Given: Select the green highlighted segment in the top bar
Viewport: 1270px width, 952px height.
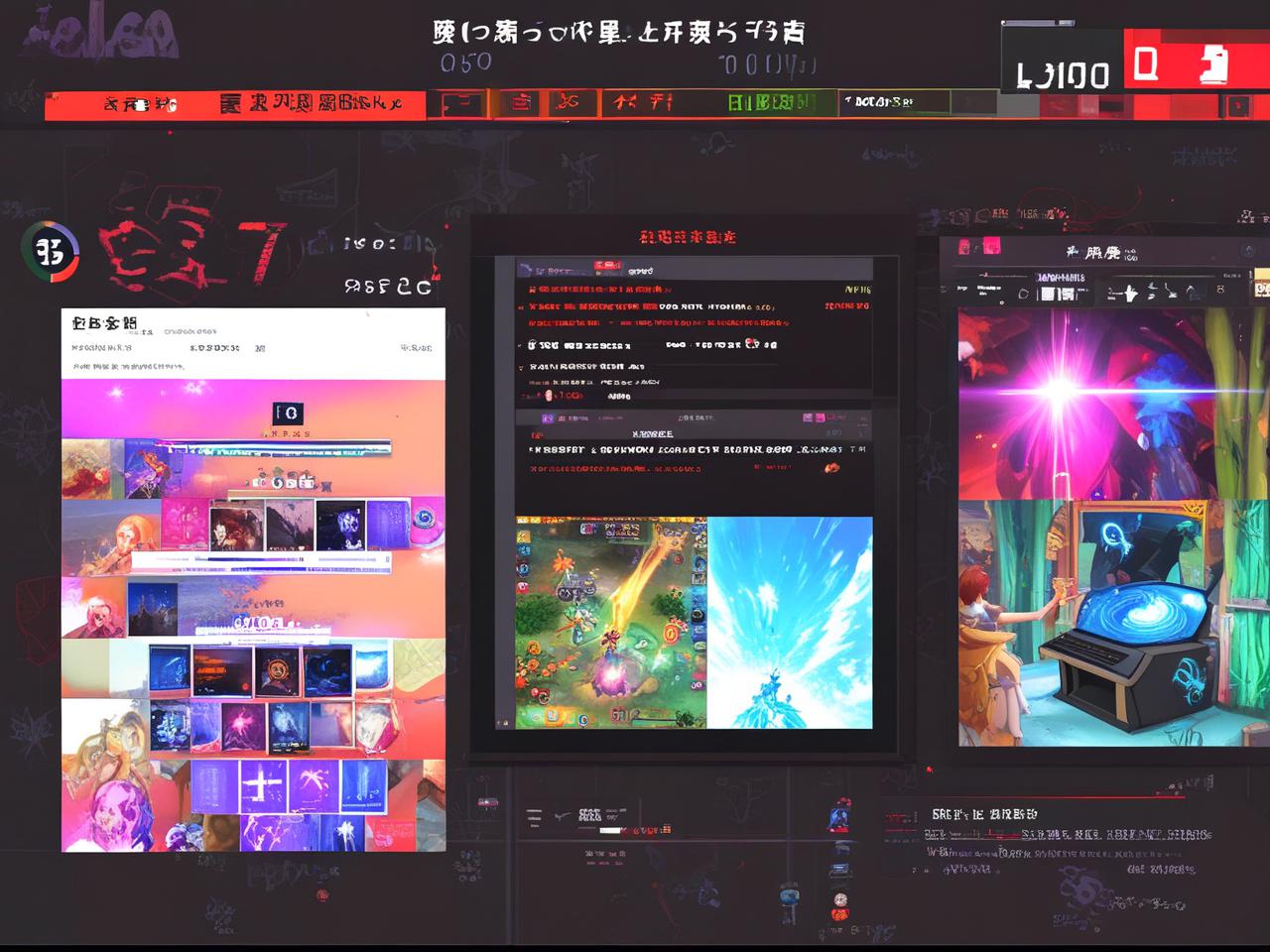Looking at the screenshot, I should pyautogui.click(x=771, y=102).
